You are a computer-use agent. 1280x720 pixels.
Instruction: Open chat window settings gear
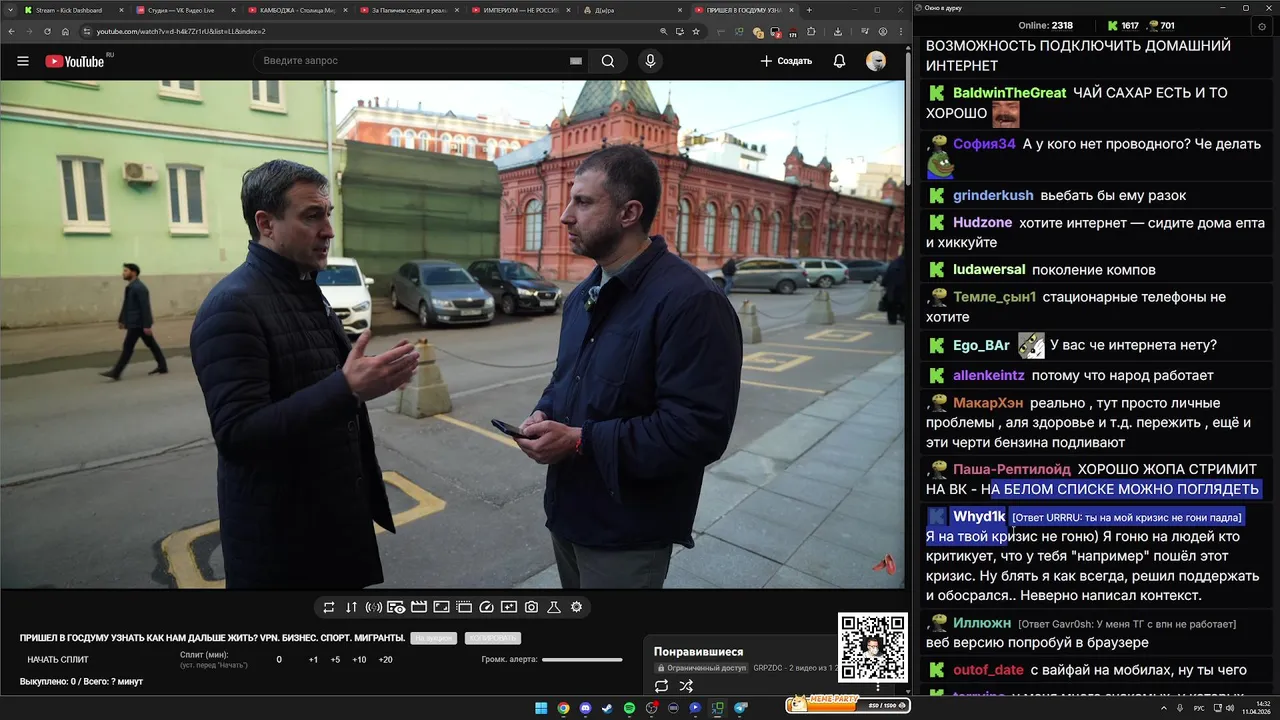(1263, 26)
